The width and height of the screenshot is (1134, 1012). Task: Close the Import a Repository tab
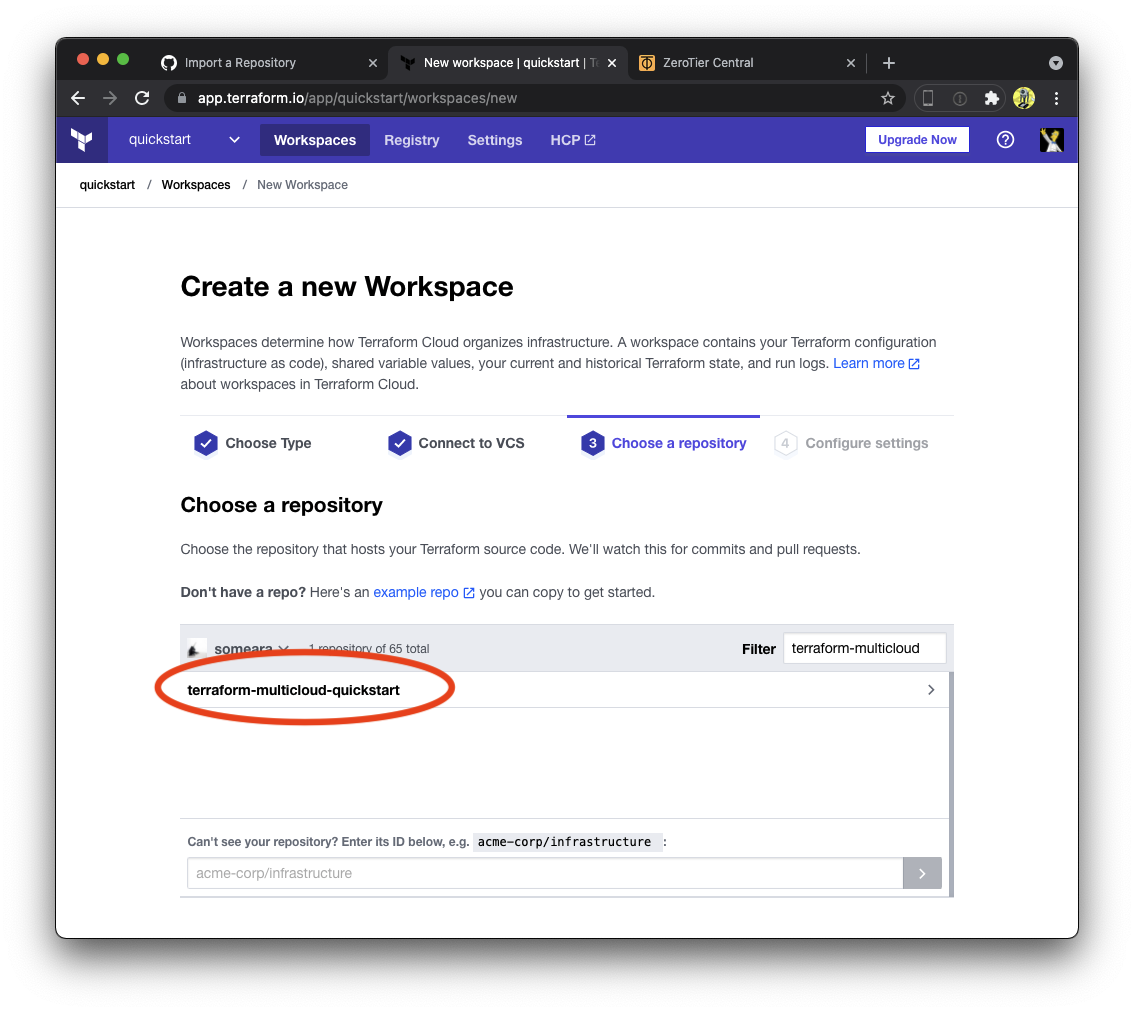tap(372, 63)
